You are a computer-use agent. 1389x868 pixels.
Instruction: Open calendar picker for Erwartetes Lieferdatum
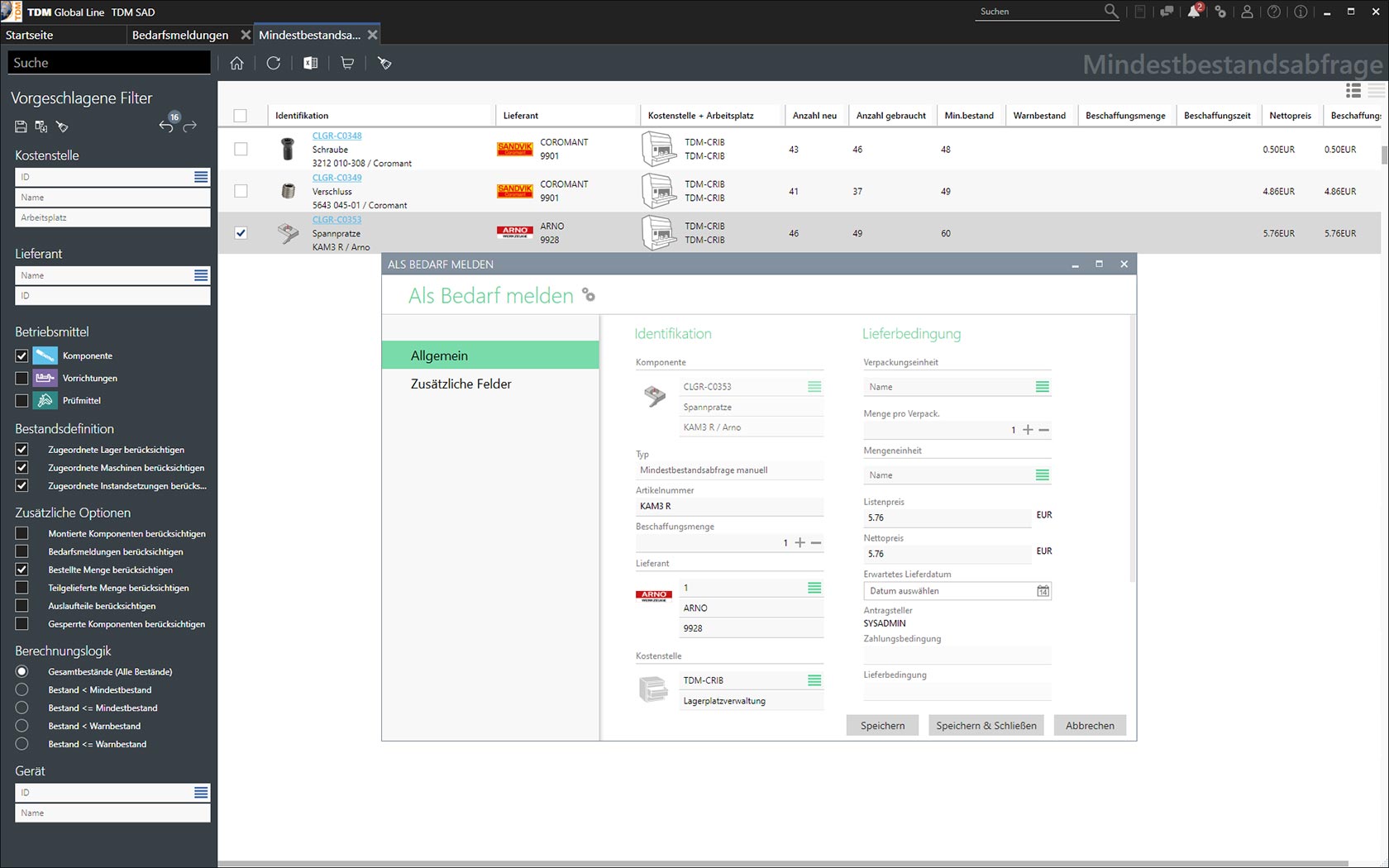click(1043, 591)
